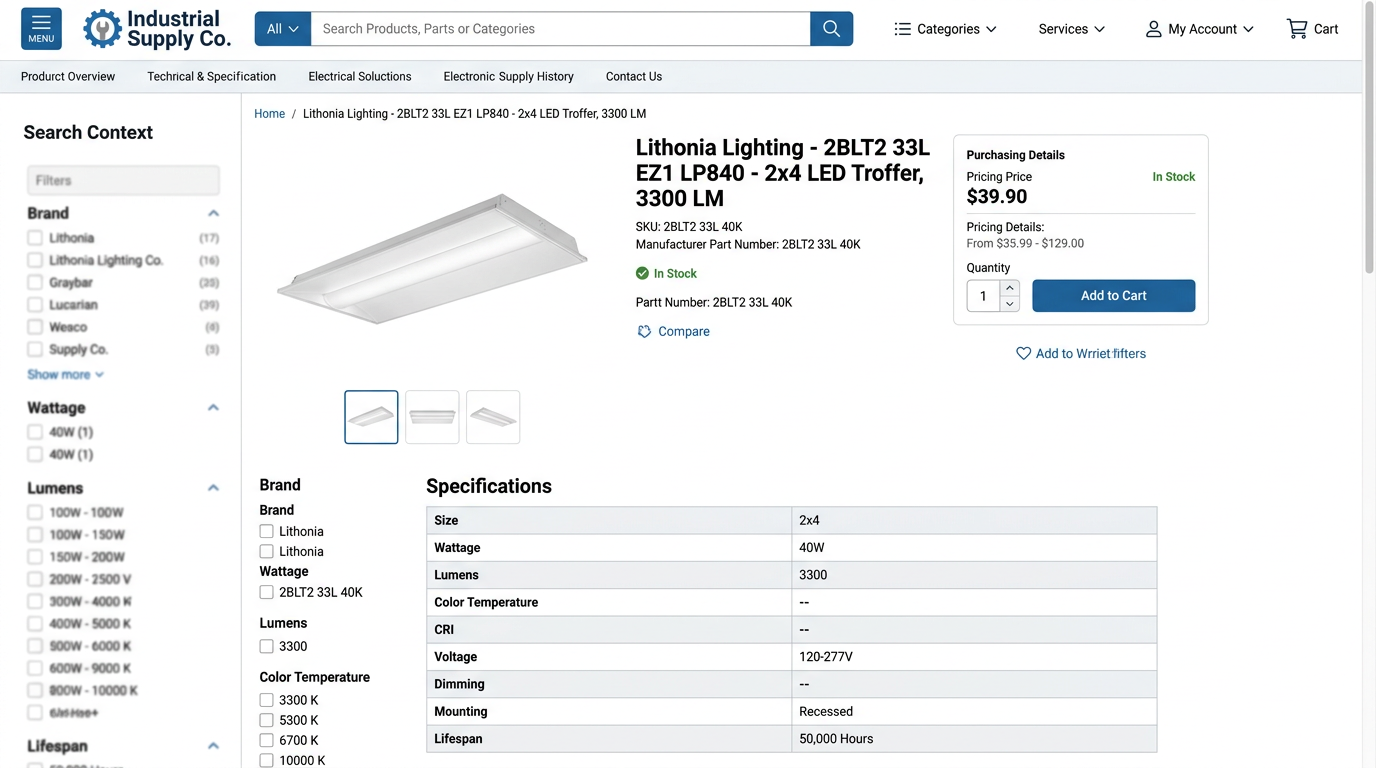Go to Home breadcrumb link
Viewport: 1376px width, 768px height.
coord(270,114)
